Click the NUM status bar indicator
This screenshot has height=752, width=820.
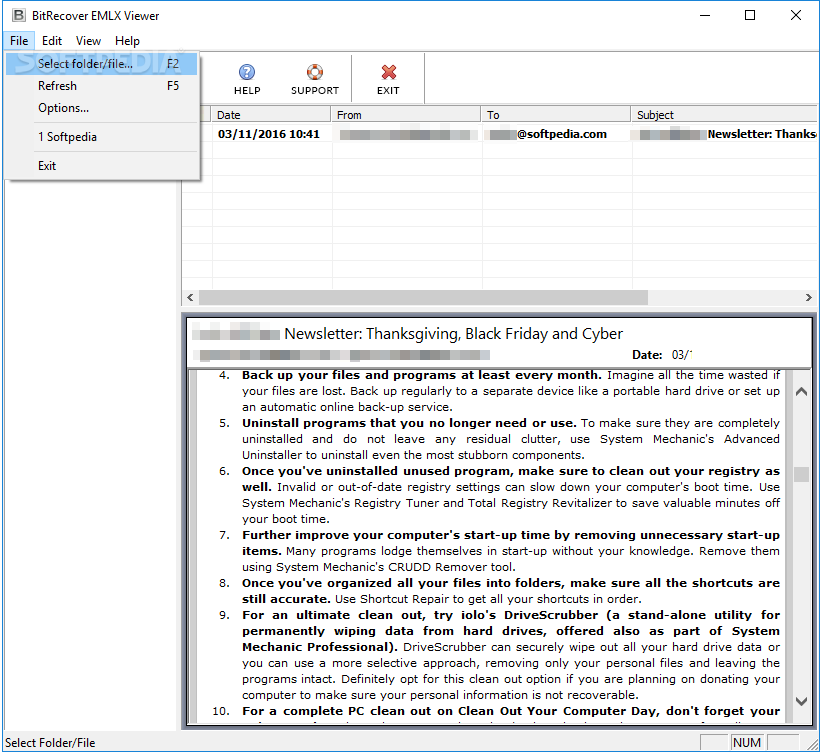(x=747, y=743)
